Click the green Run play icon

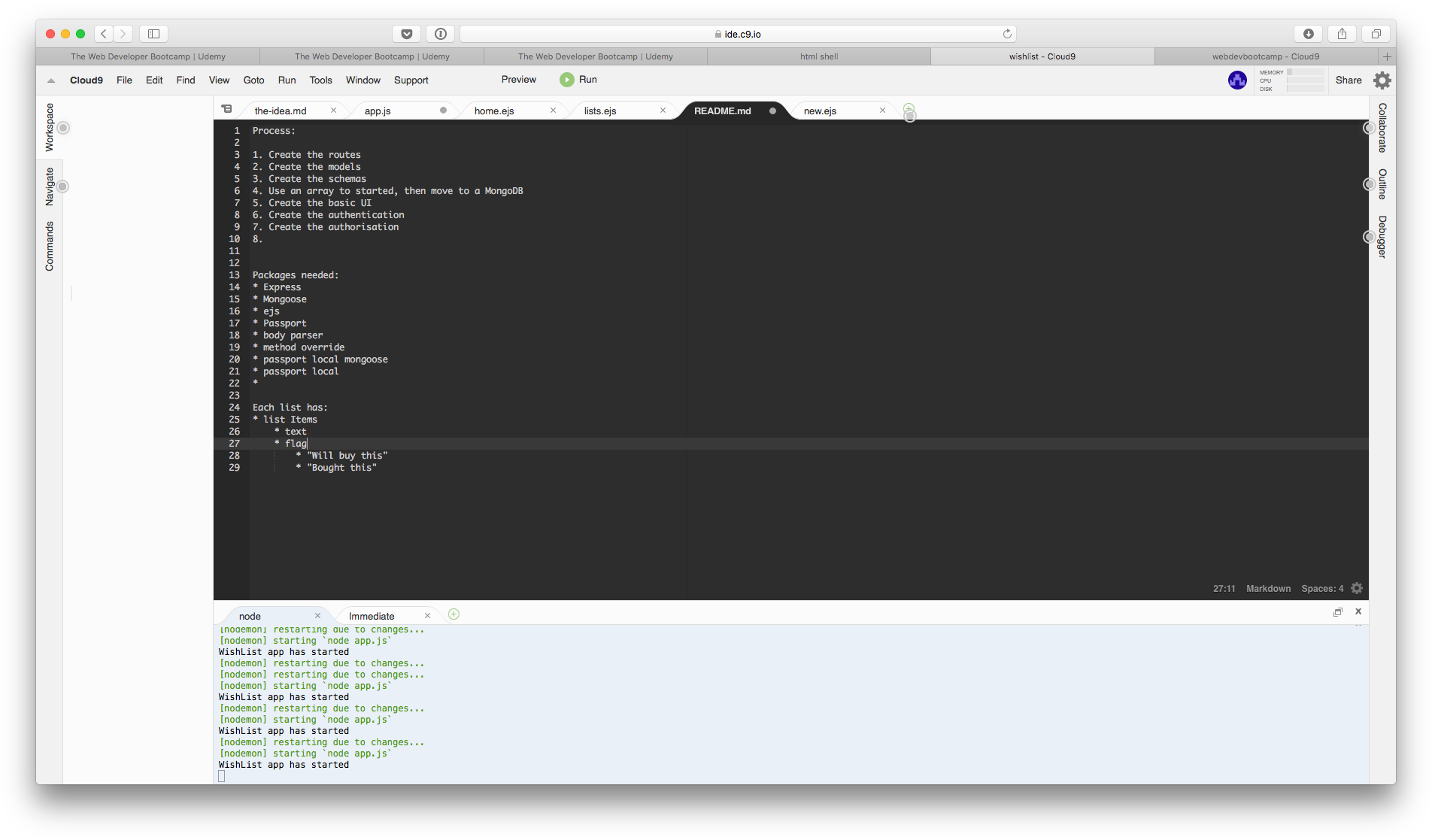566,80
